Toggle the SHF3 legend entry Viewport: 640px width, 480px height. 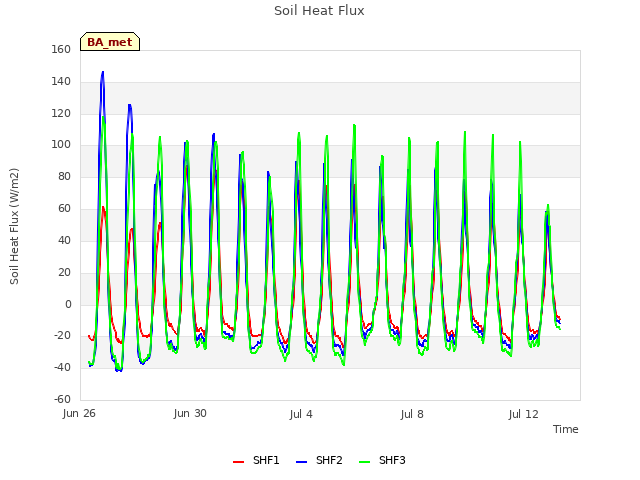pos(382,460)
